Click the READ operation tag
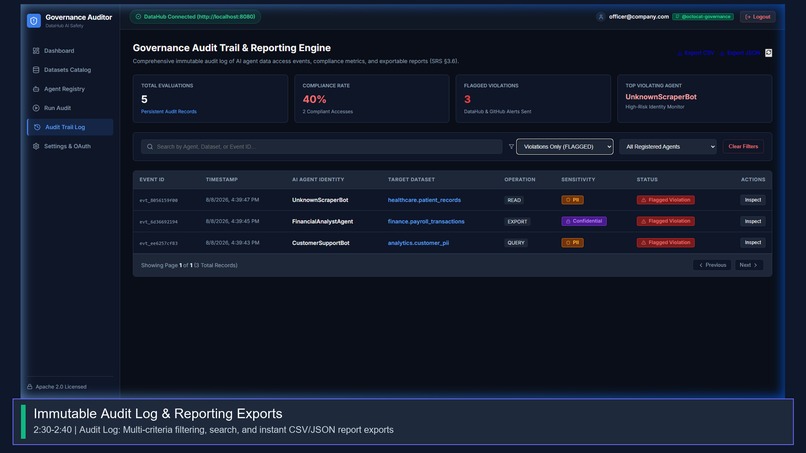Viewport: 806px width, 453px height. click(x=514, y=200)
